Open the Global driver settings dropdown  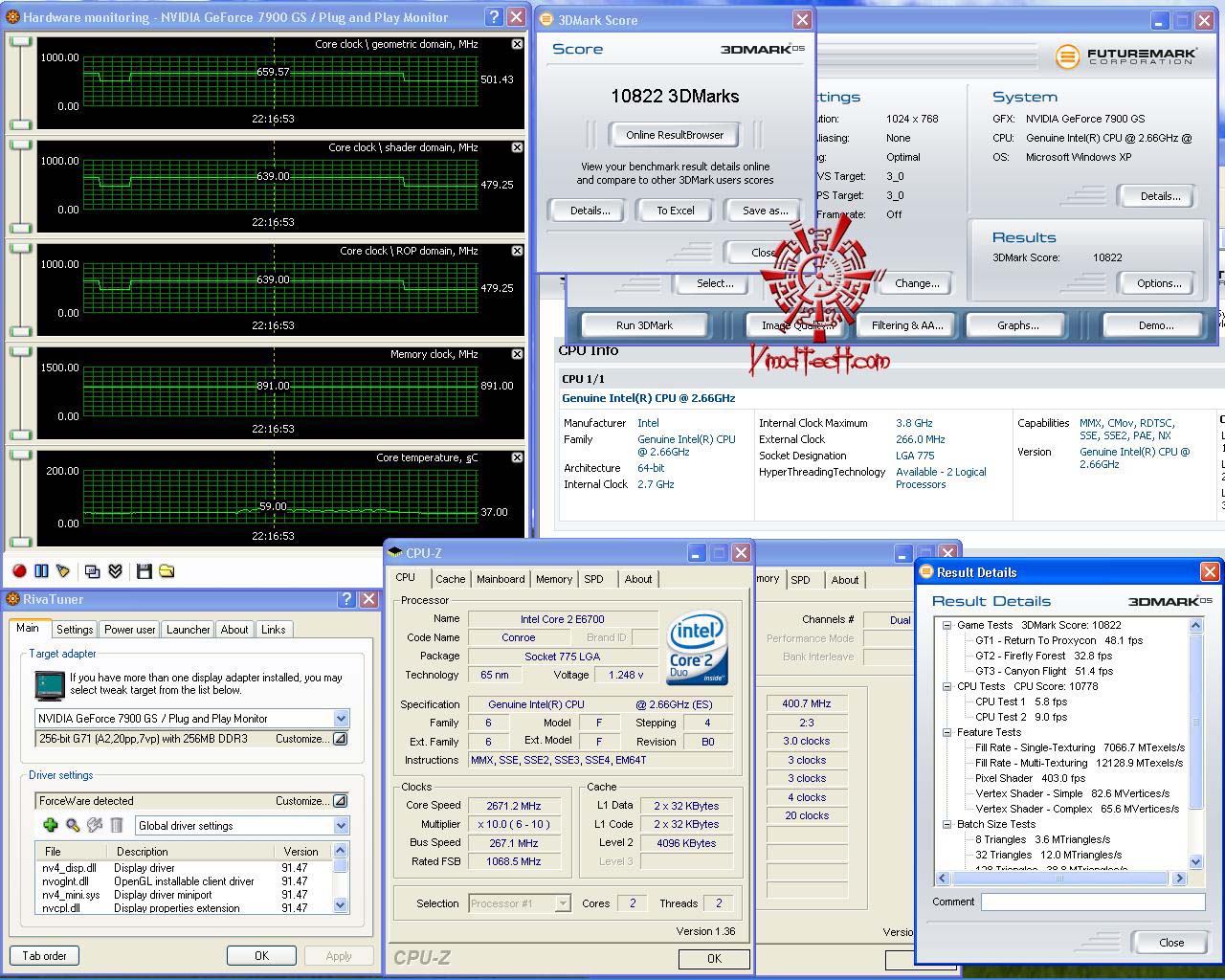(x=341, y=826)
